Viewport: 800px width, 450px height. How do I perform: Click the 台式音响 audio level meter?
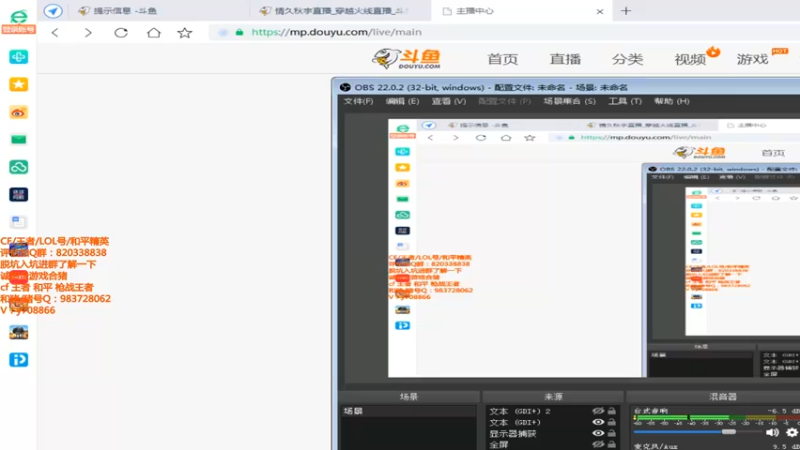pos(716,418)
